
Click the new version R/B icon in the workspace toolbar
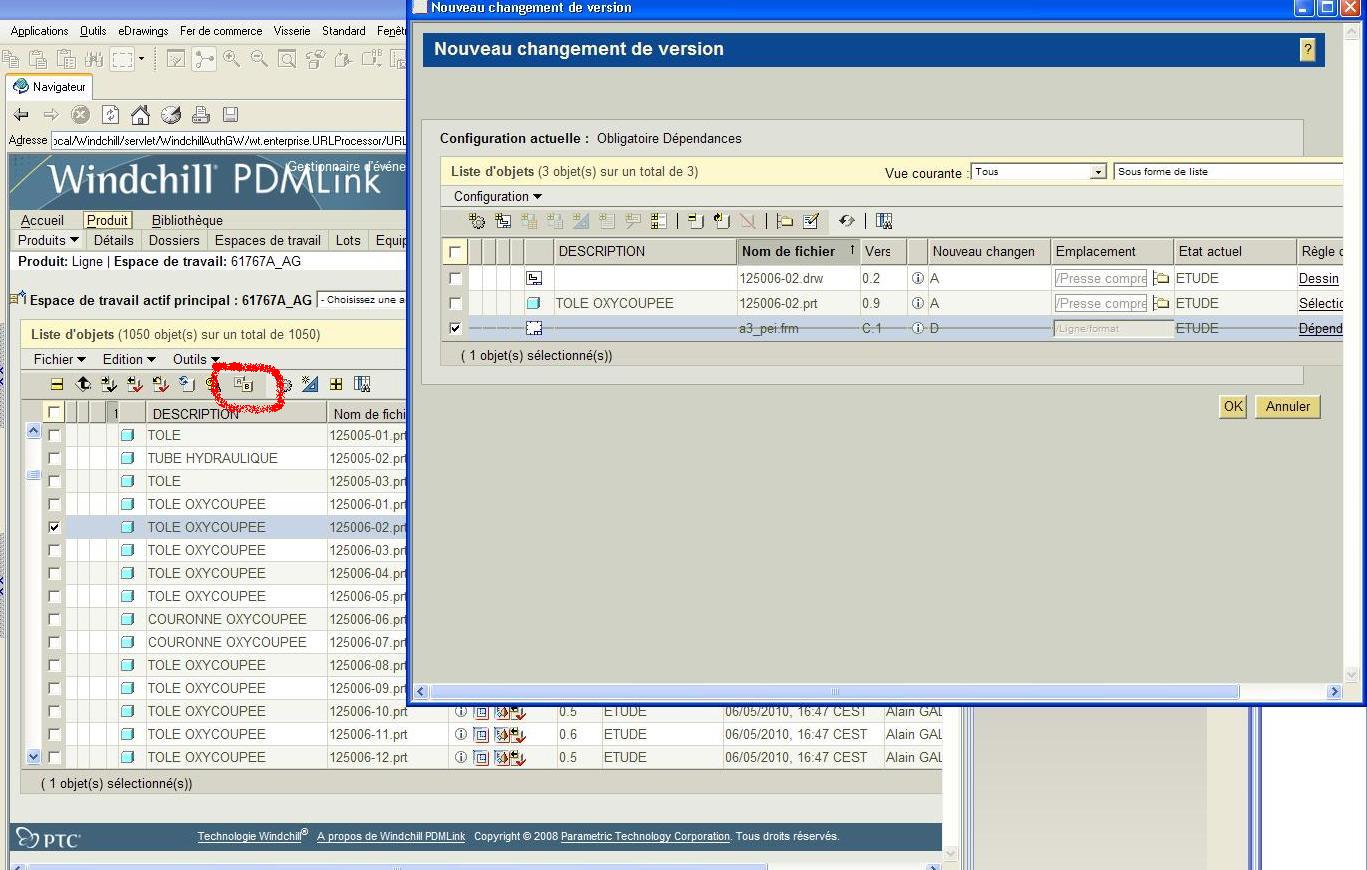coord(244,384)
